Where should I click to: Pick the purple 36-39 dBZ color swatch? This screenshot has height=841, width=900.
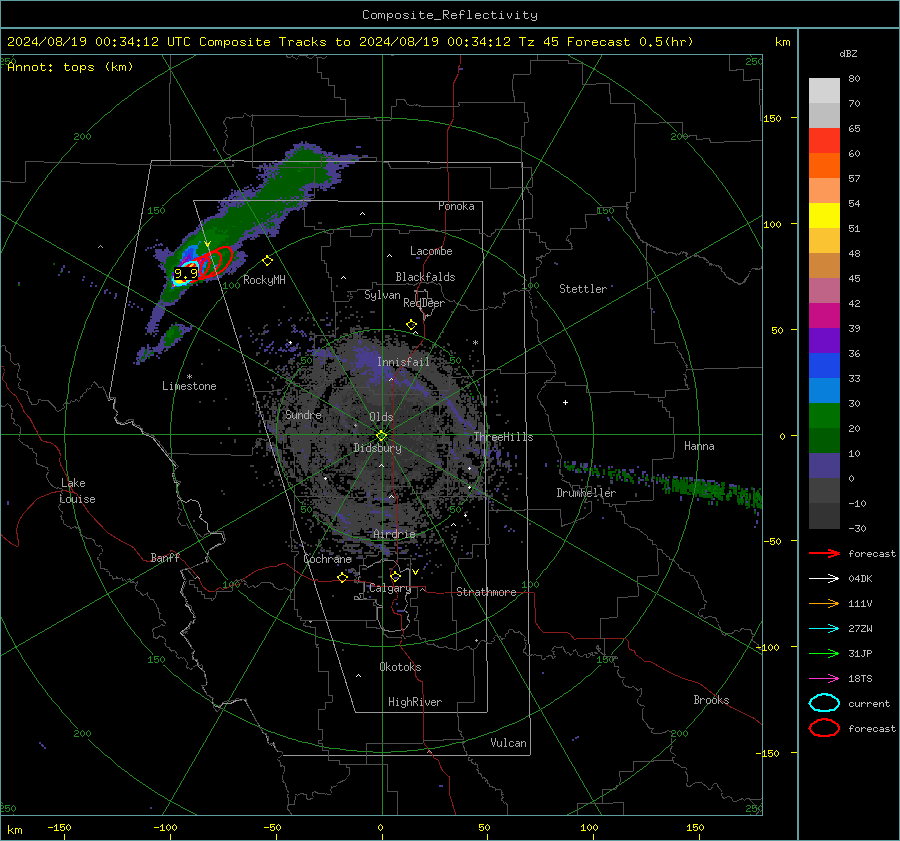[824, 341]
